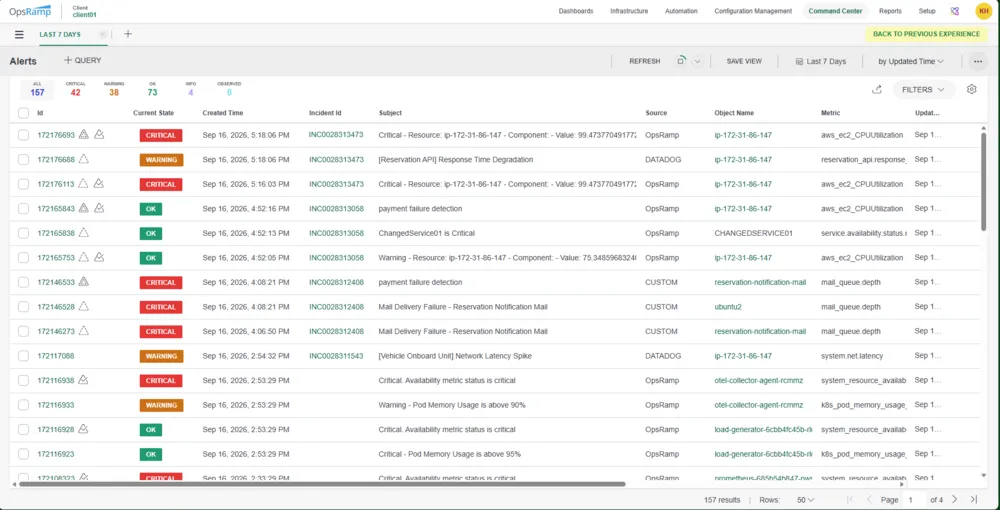
Task: Open the hamburger menu beside LAST 7 DAYS
Action: (x=19, y=34)
